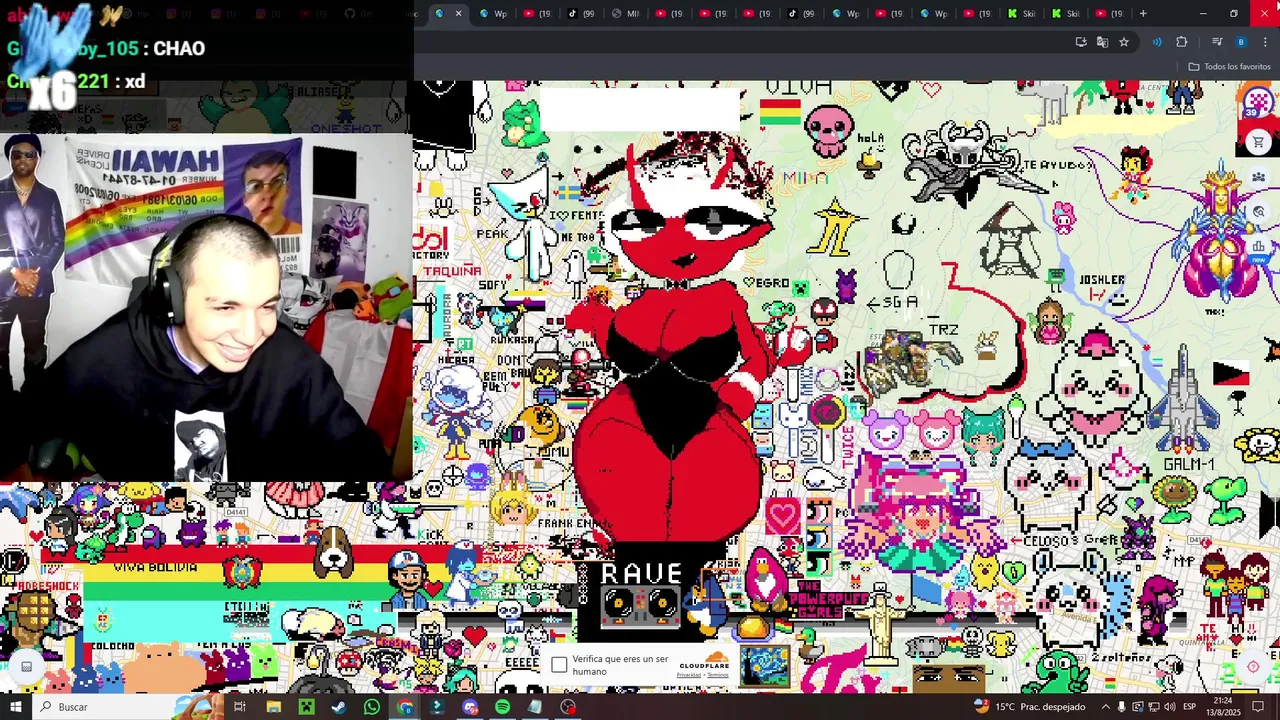Click the translate page icon
Screen dimensions: 1280x720
click(1102, 42)
